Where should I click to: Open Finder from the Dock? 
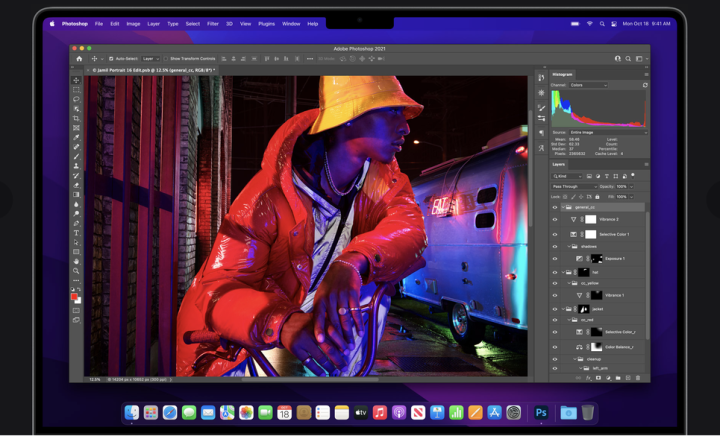(x=132, y=412)
